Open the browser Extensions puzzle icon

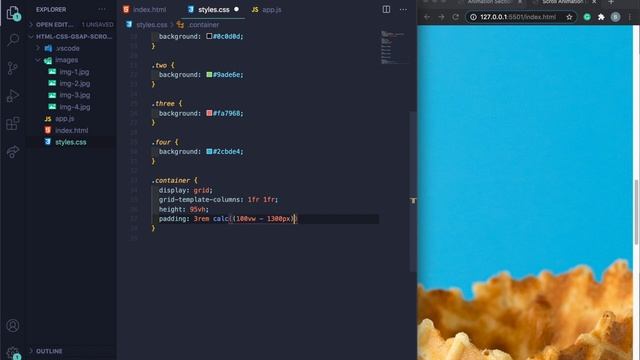click(x=601, y=17)
